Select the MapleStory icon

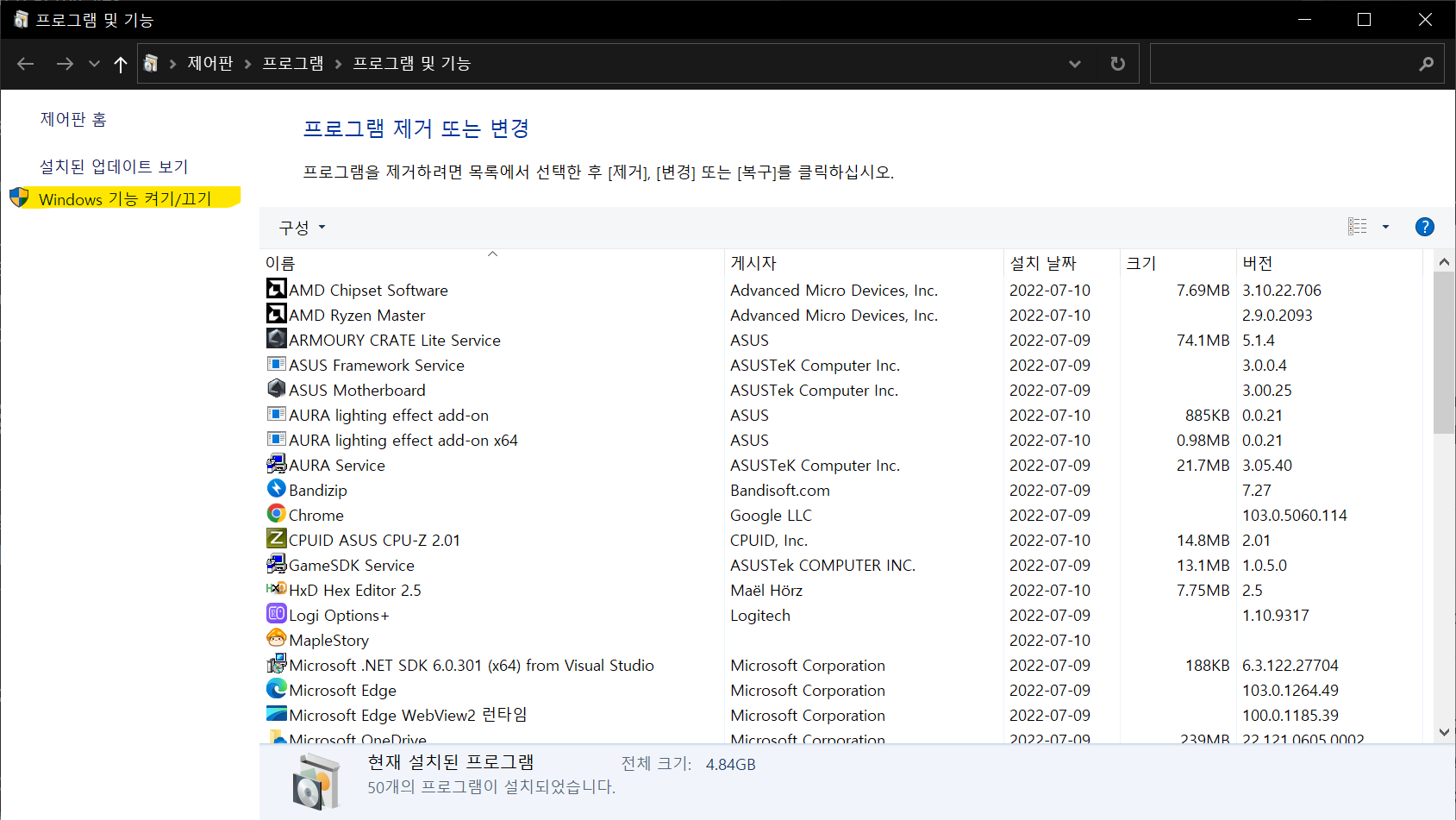pos(276,639)
